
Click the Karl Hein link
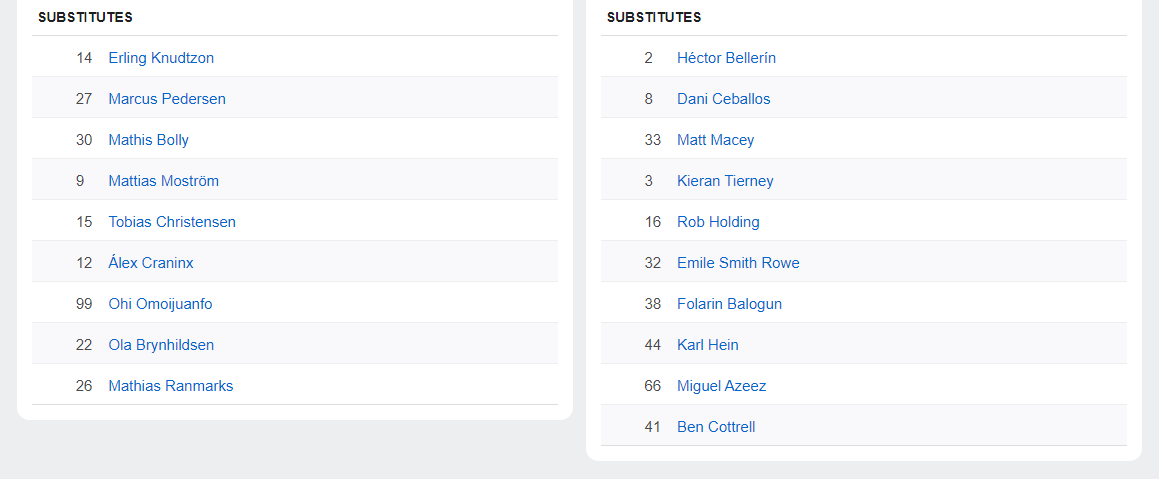point(707,345)
